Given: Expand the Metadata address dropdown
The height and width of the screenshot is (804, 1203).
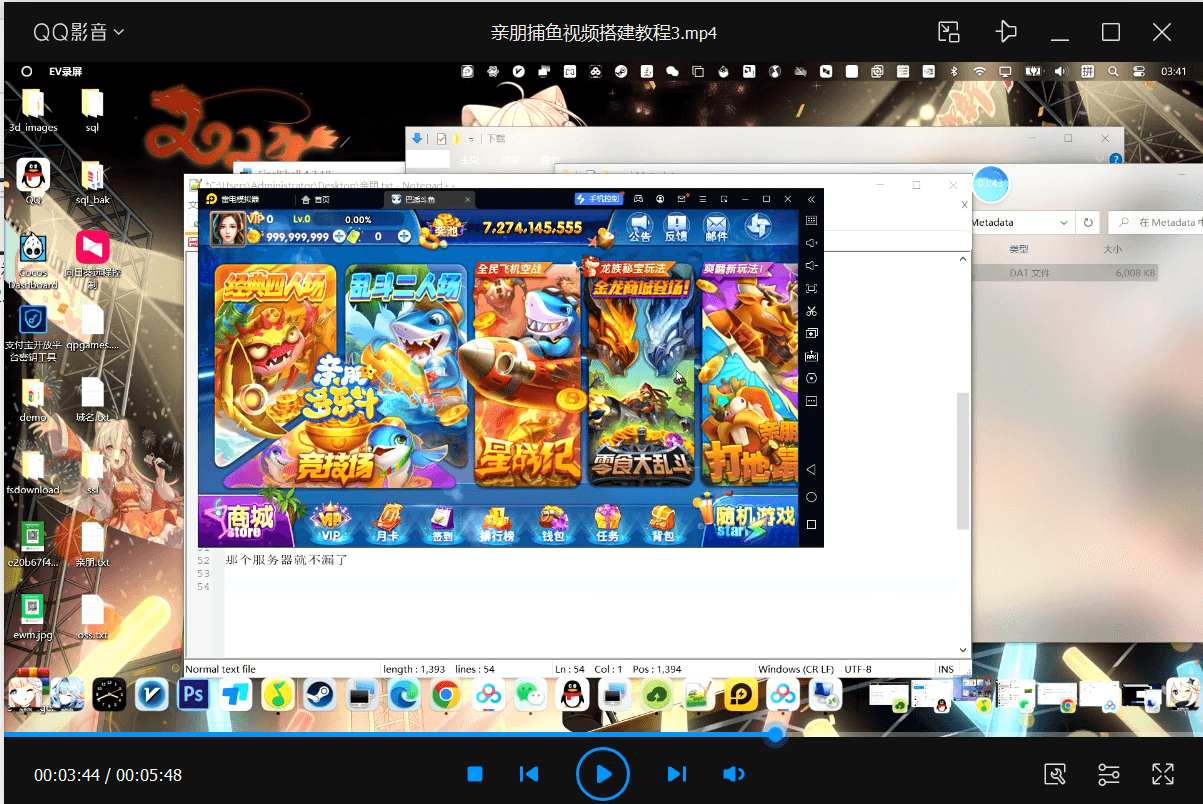Looking at the screenshot, I should pyautogui.click(x=1062, y=222).
